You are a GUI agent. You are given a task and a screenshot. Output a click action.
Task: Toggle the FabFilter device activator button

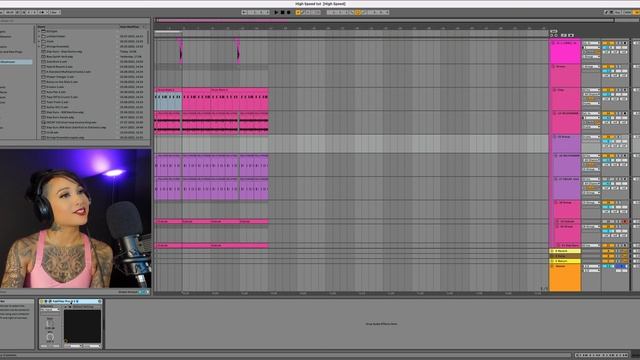42,302
